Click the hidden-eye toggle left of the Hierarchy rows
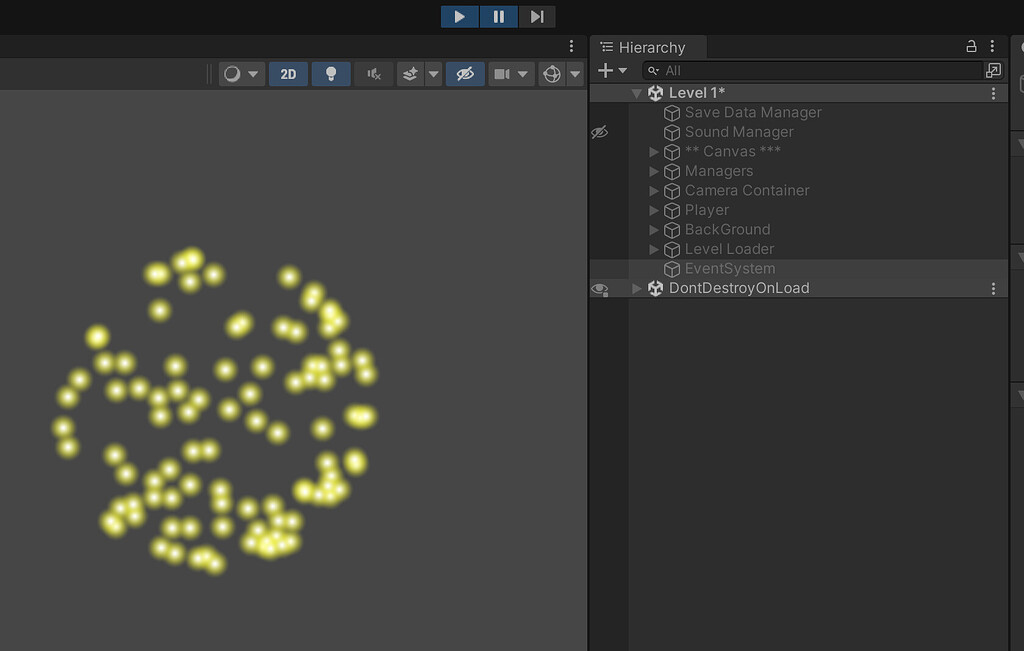This screenshot has height=651, width=1024. [x=599, y=131]
